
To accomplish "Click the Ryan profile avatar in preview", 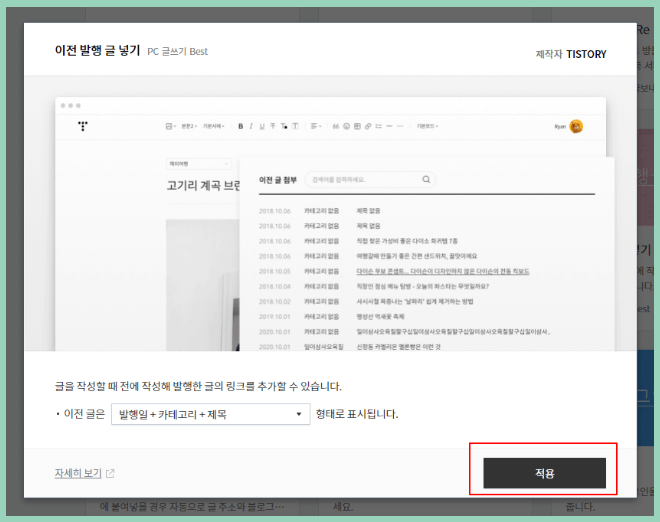I will [x=576, y=126].
